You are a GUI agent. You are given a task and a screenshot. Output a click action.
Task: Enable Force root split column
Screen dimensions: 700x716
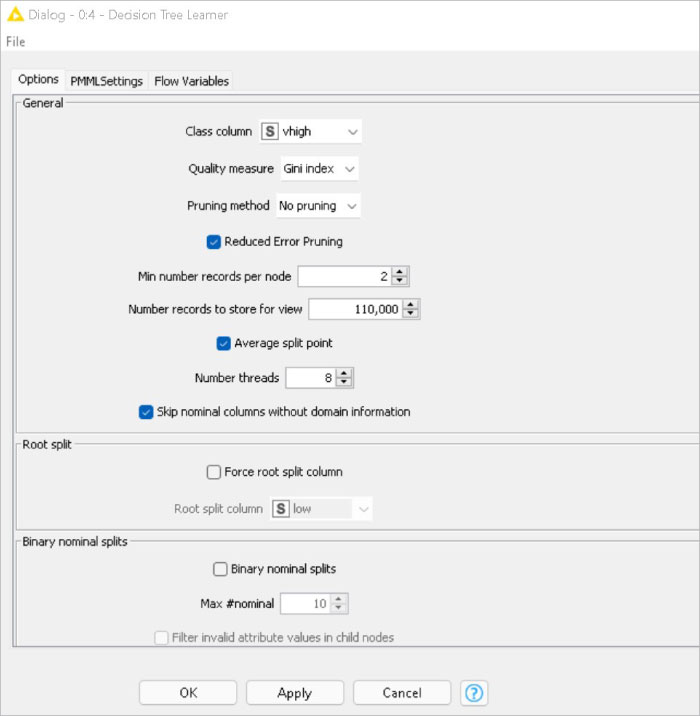(214, 472)
